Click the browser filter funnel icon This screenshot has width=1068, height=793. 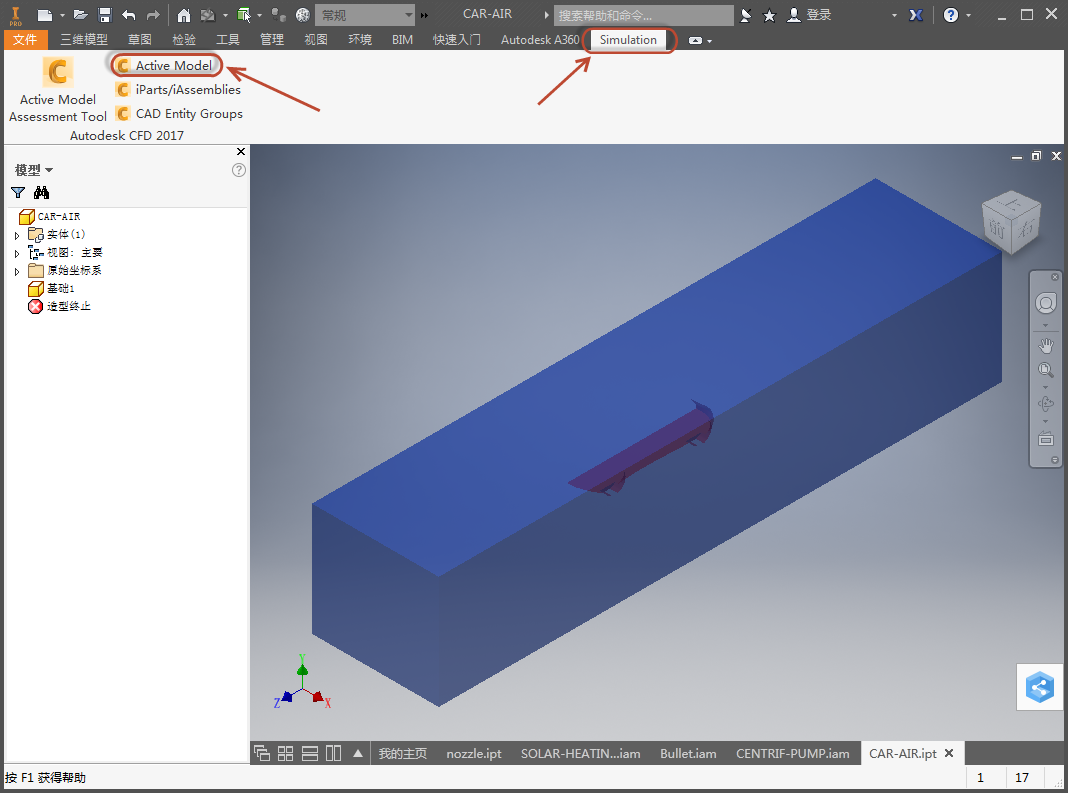coord(18,193)
